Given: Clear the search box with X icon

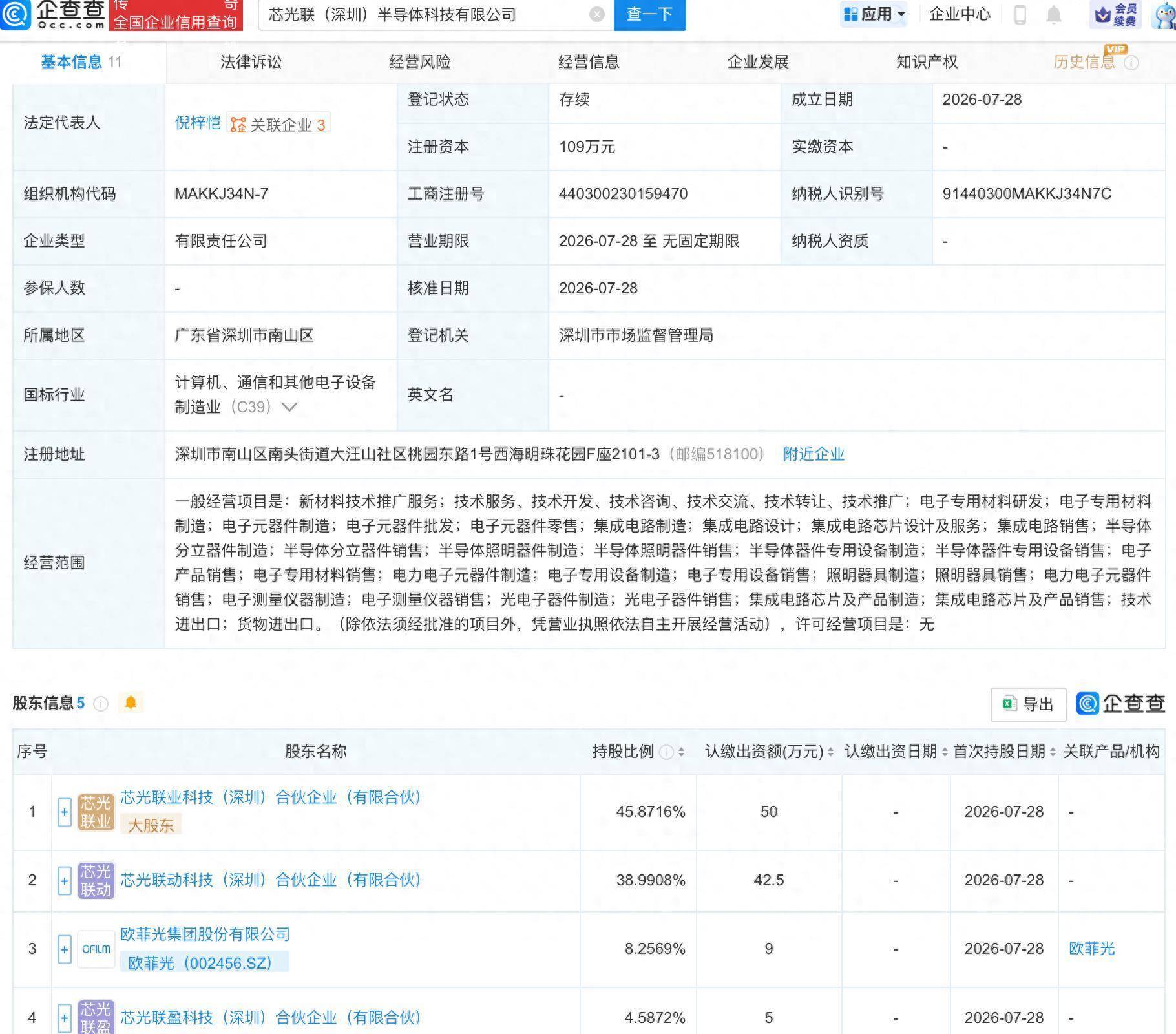Looking at the screenshot, I should [597, 14].
